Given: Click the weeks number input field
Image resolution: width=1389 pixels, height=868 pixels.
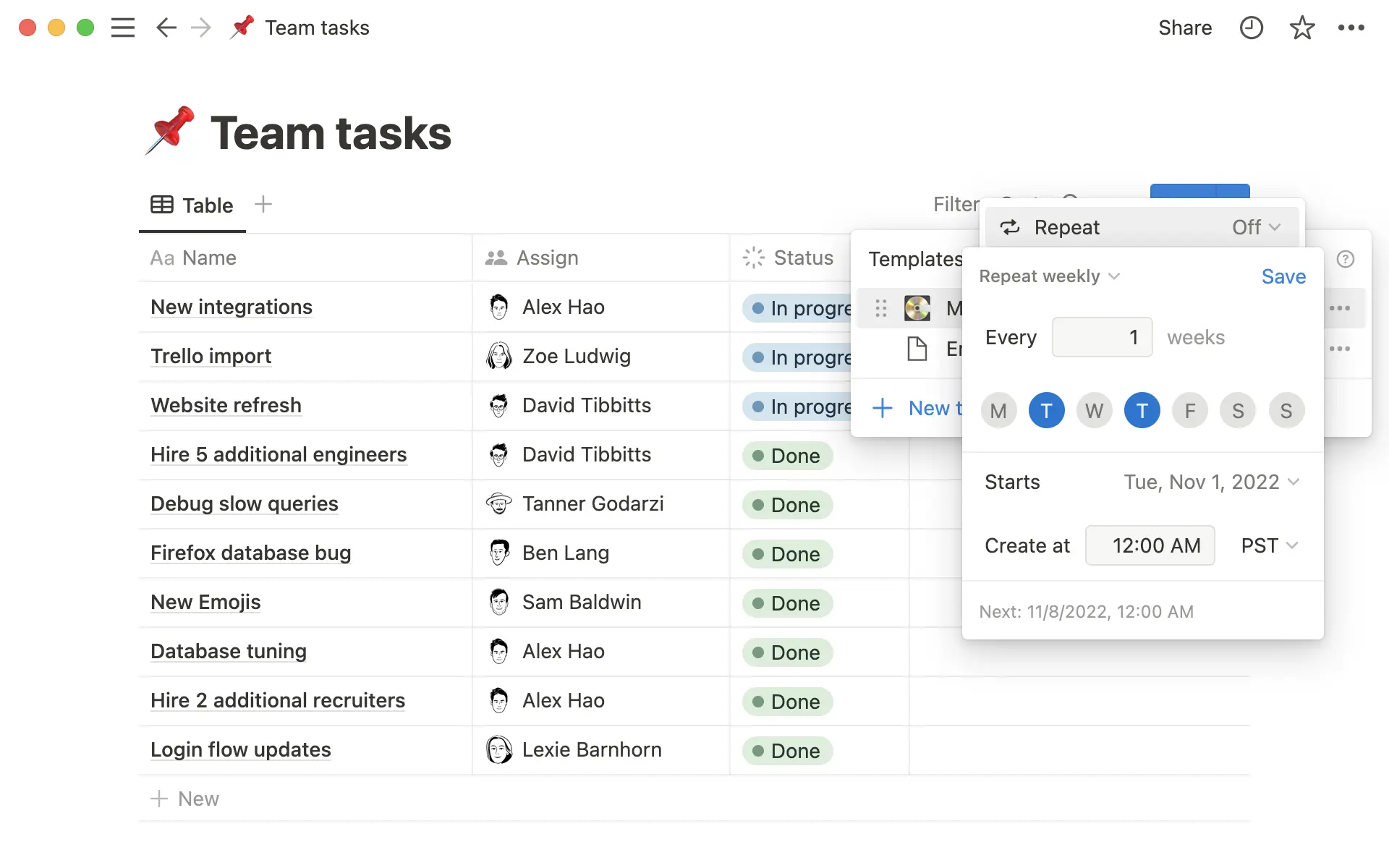Looking at the screenshot, I should [x=1102, y=337].
